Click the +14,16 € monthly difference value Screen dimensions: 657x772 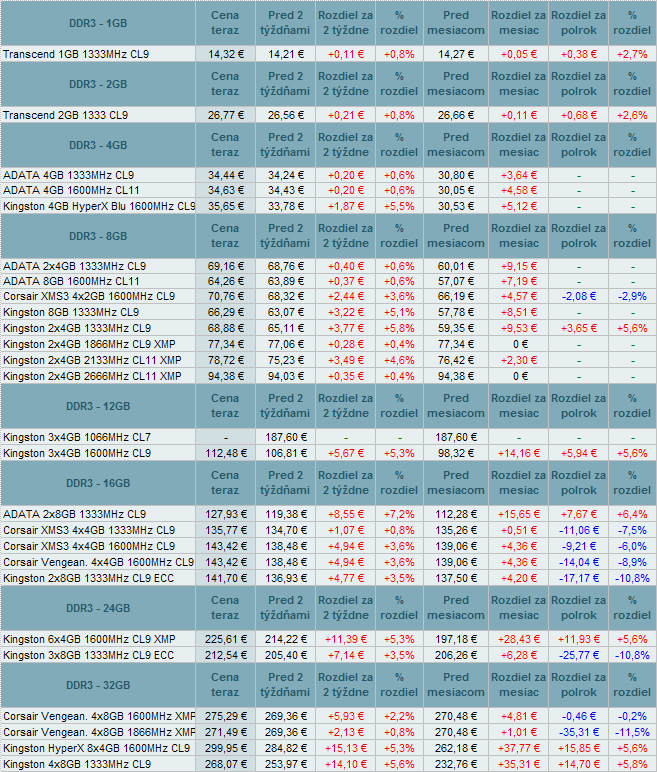tap(519, 453)
